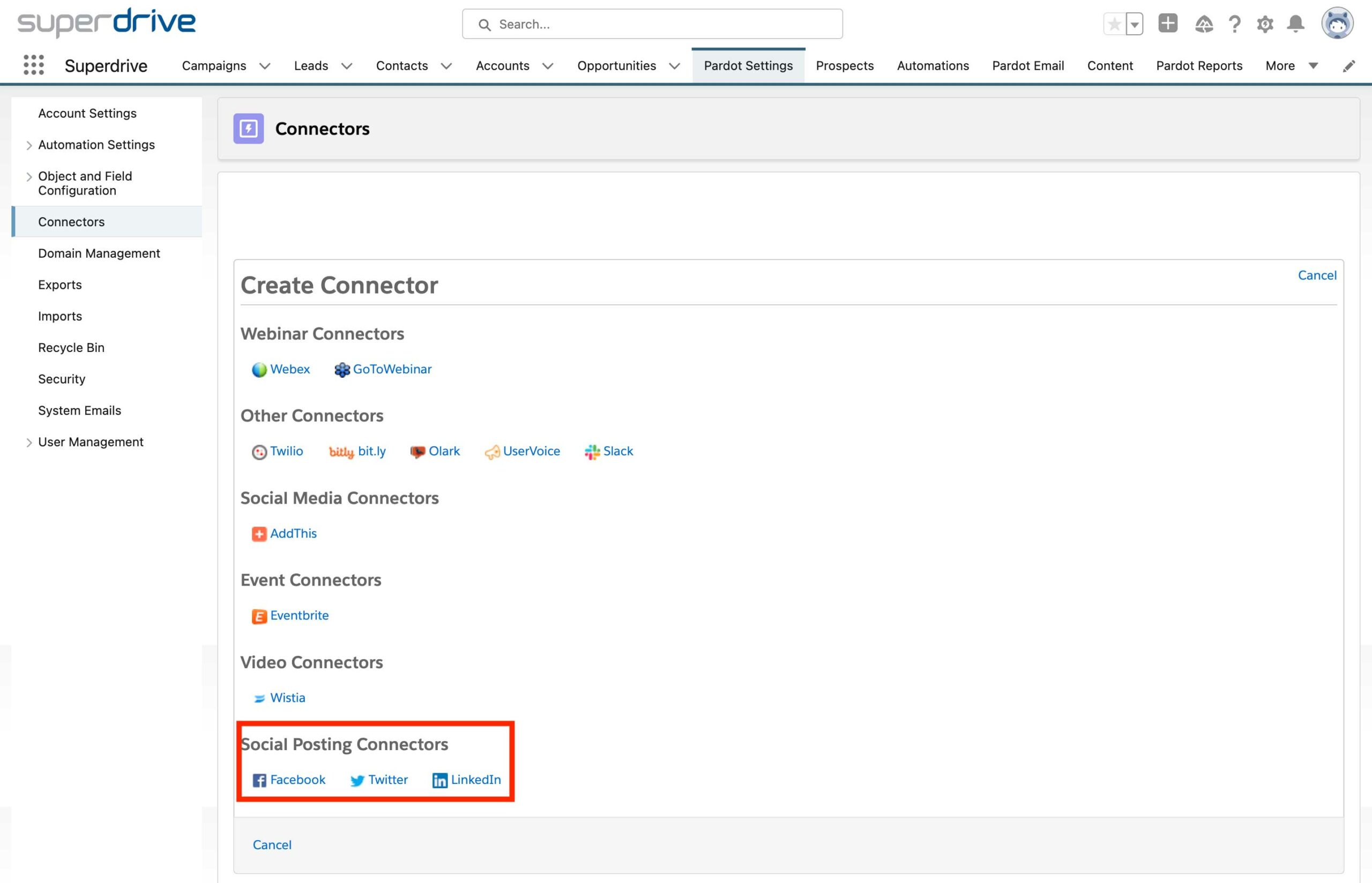Expand the Opportunities tab dropdown chevron
Viewport: 1372px width, 883px height.
[x=674, y=66]
